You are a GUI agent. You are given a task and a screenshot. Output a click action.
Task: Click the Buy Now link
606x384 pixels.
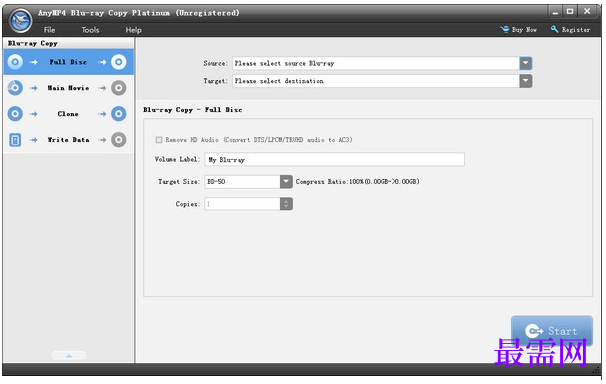coord(518,29)
